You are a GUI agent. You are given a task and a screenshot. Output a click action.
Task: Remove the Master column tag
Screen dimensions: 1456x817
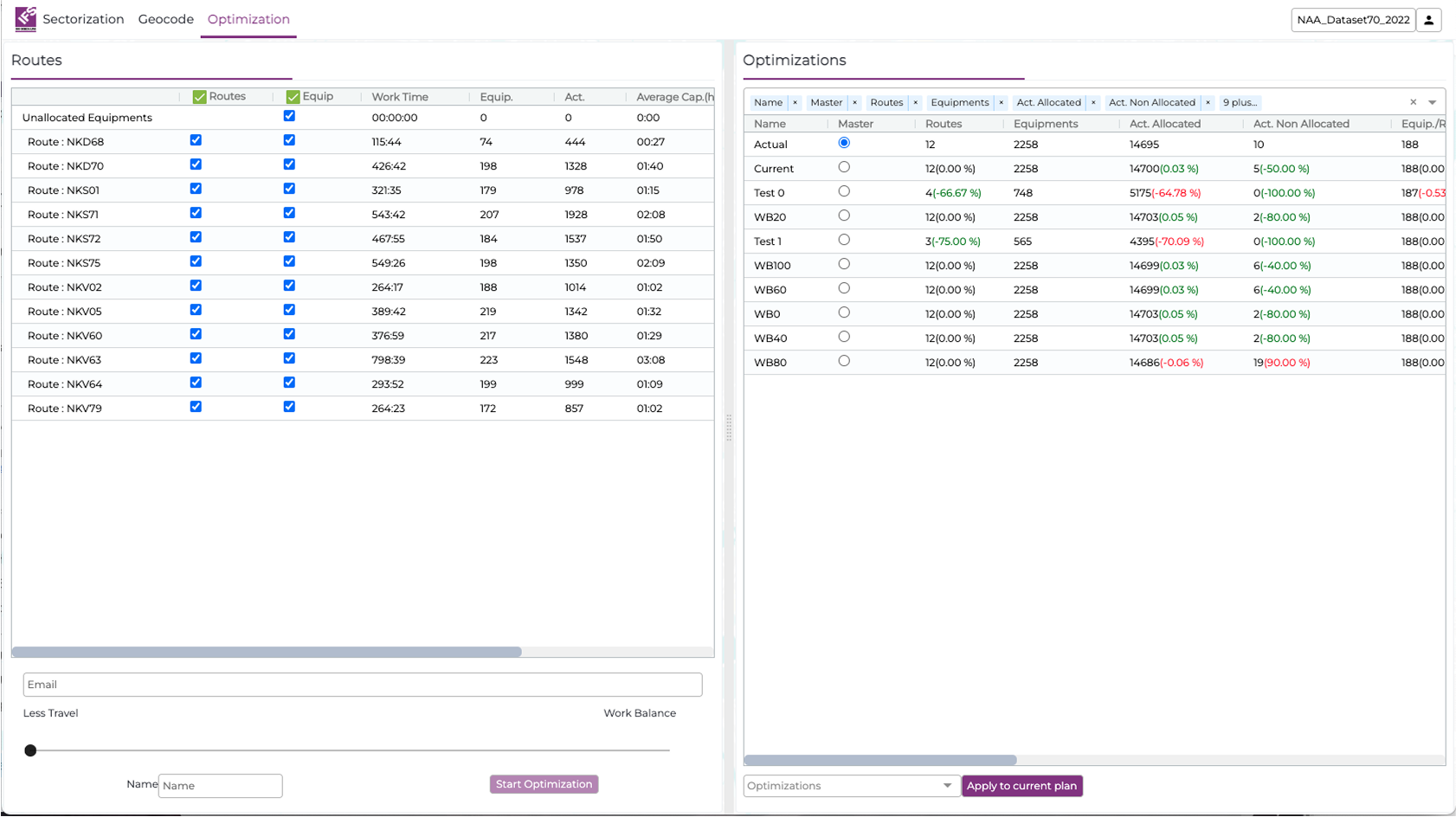click(854, 102)
